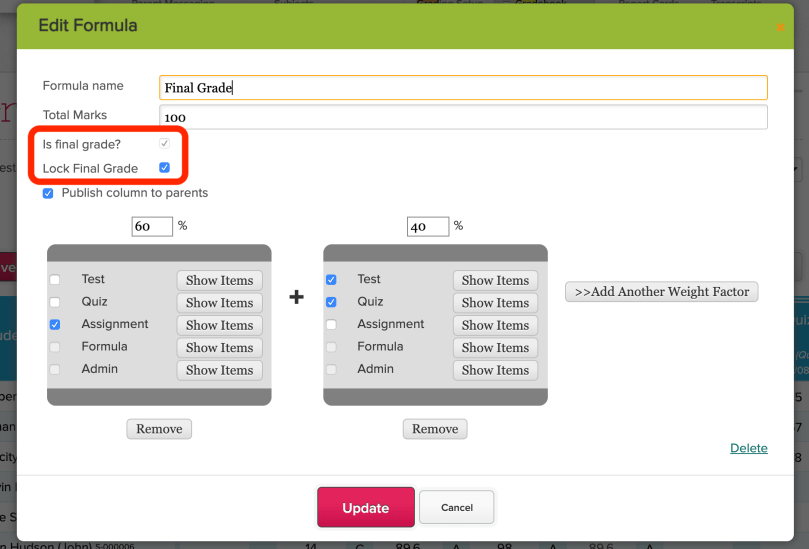809x549 pixels.
Task: Uncheck the Lock Final Grade checkbox
Action: pyautogui.click(x=164, y=168)
